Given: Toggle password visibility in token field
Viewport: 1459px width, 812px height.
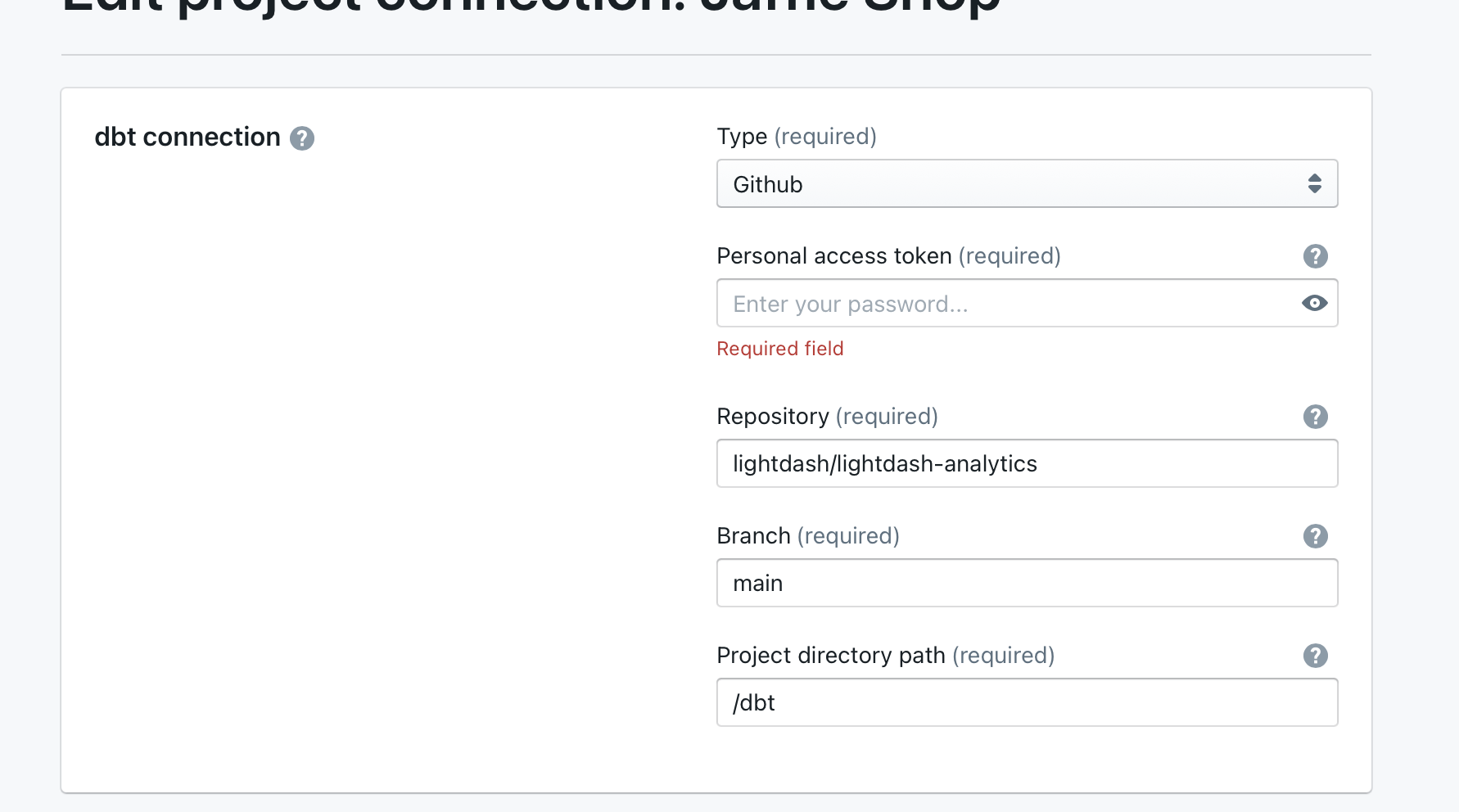Looking at the screenshot, I should [1314, 303].
